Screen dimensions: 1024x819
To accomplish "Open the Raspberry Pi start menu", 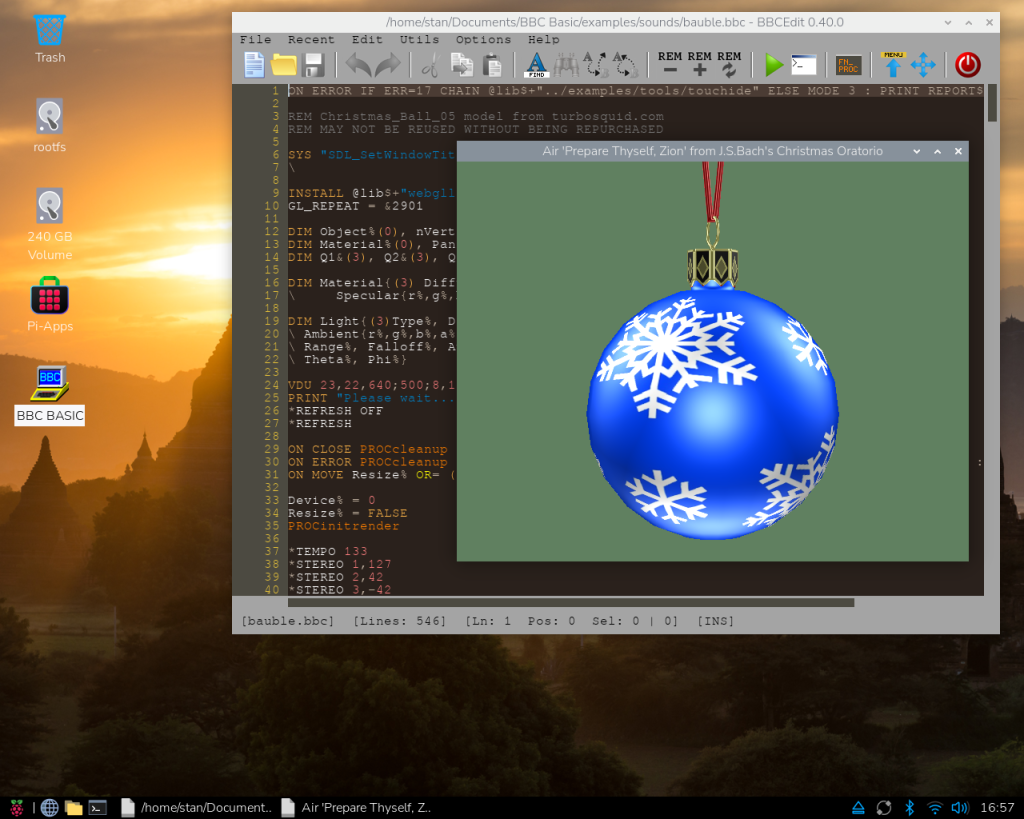I will (16, 807).
